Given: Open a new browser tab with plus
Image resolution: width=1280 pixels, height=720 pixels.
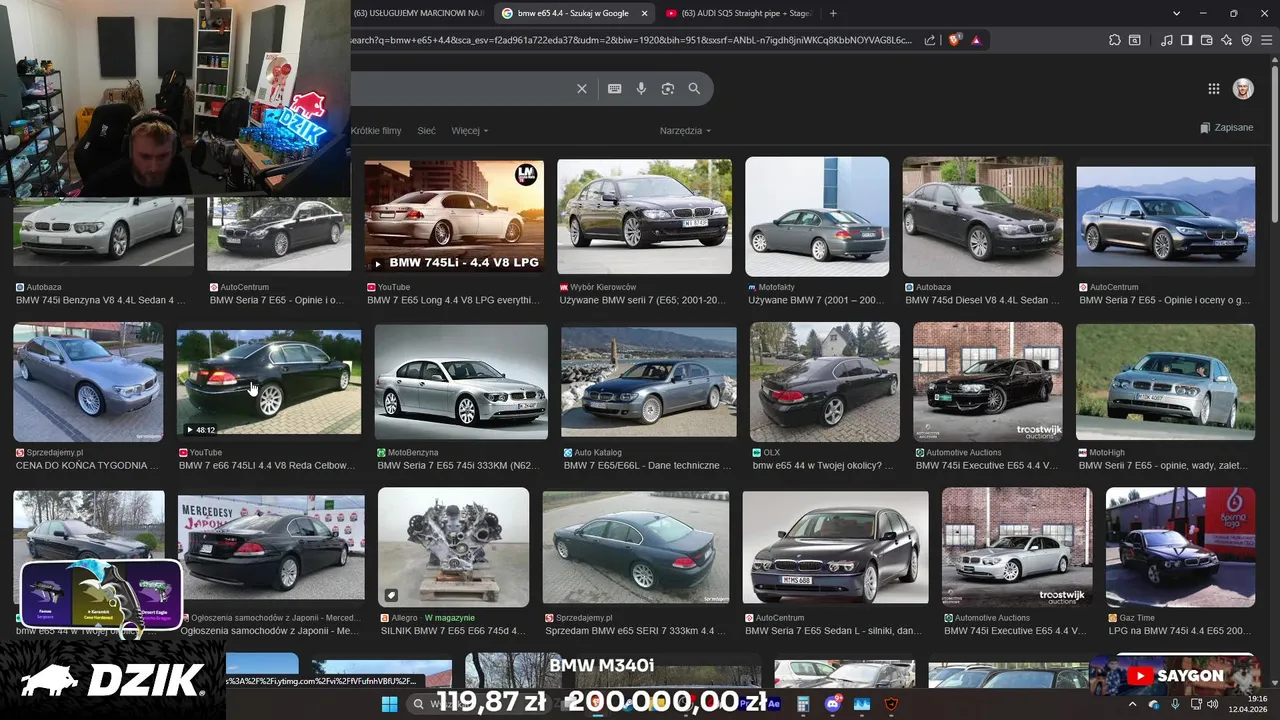Looking at the screenshot, I should click(x=833, y=13).
